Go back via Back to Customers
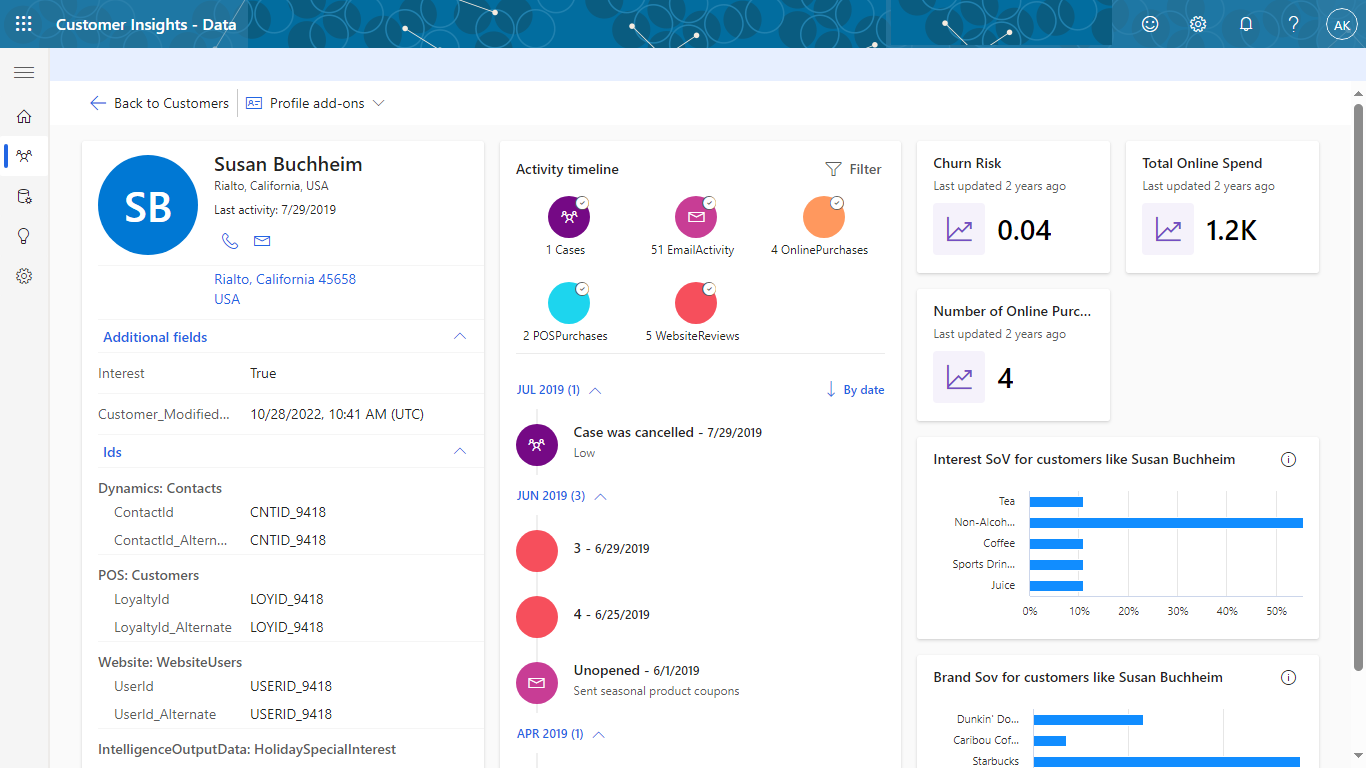This screenshot has width=1366, height=768. pyautogui.click(x=160, y=103)
